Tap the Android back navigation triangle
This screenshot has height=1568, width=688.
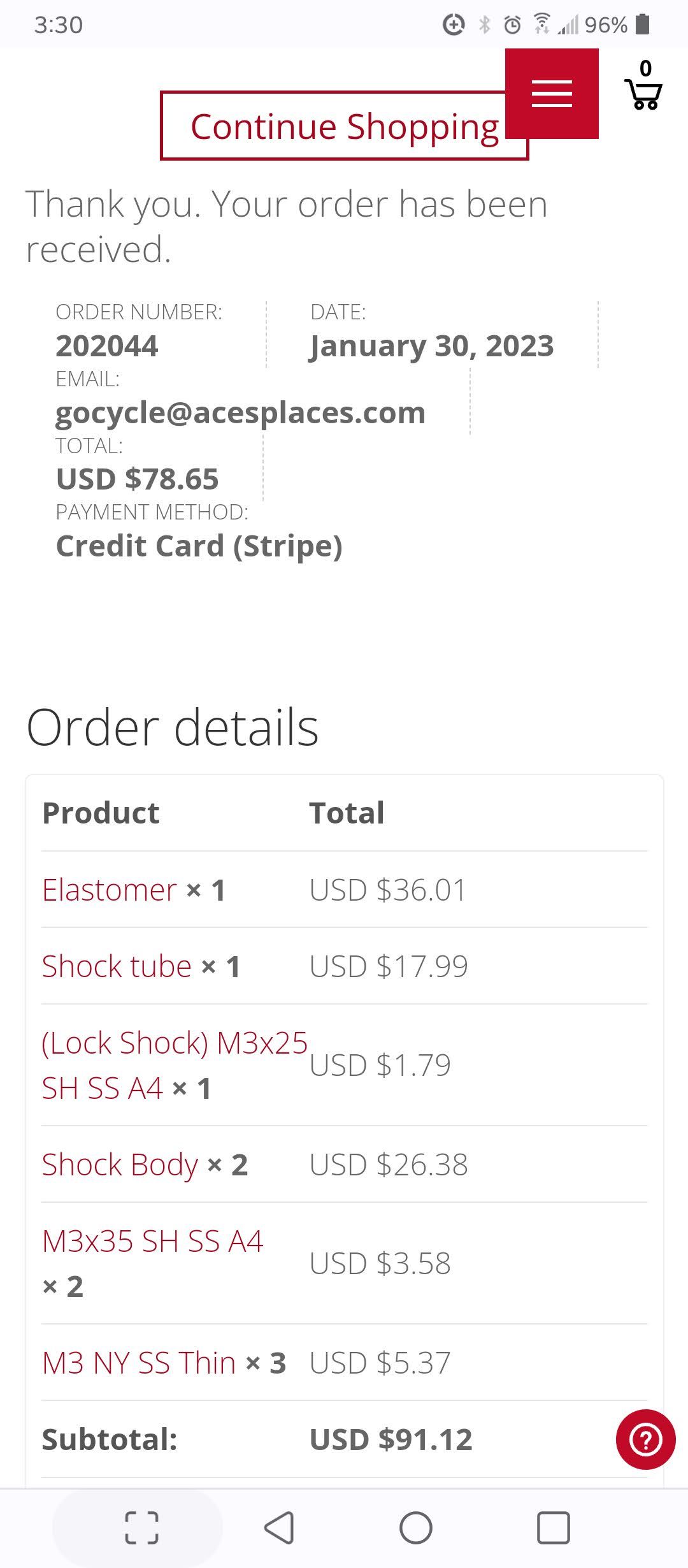pos(279,1528)
